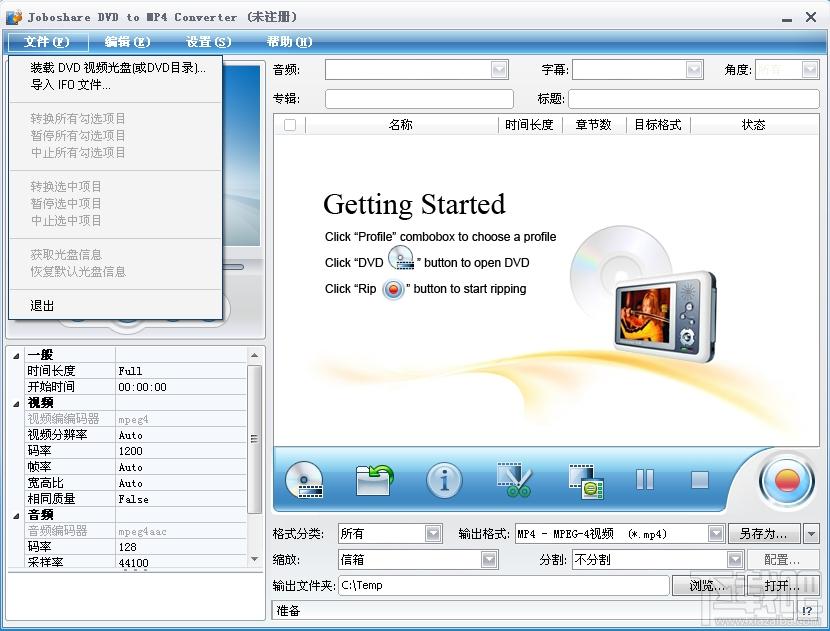Open the 角度 dropdown

coord(810,69)
